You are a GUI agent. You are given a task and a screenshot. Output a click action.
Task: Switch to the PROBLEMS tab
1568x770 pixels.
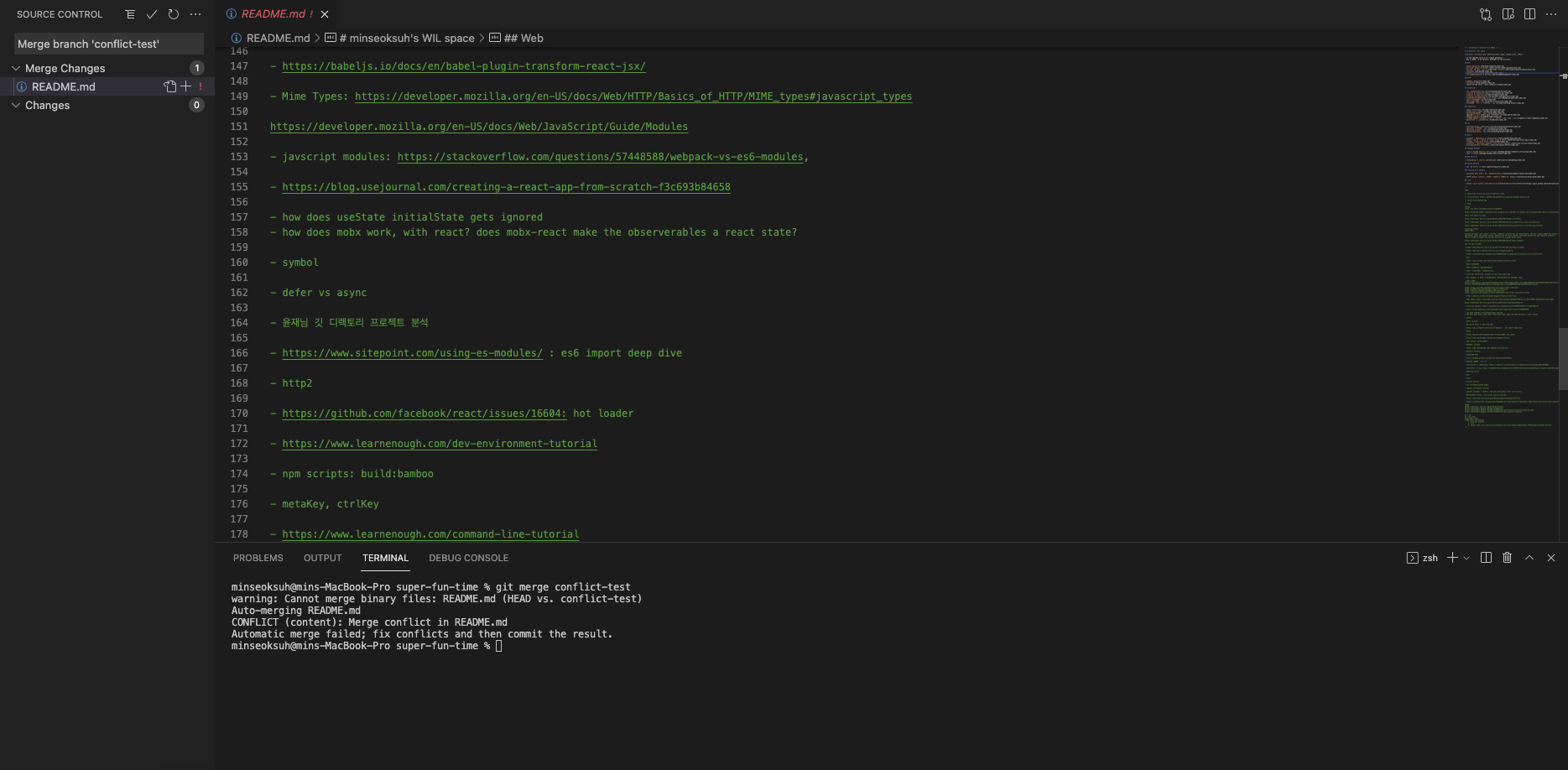point(258,558)
